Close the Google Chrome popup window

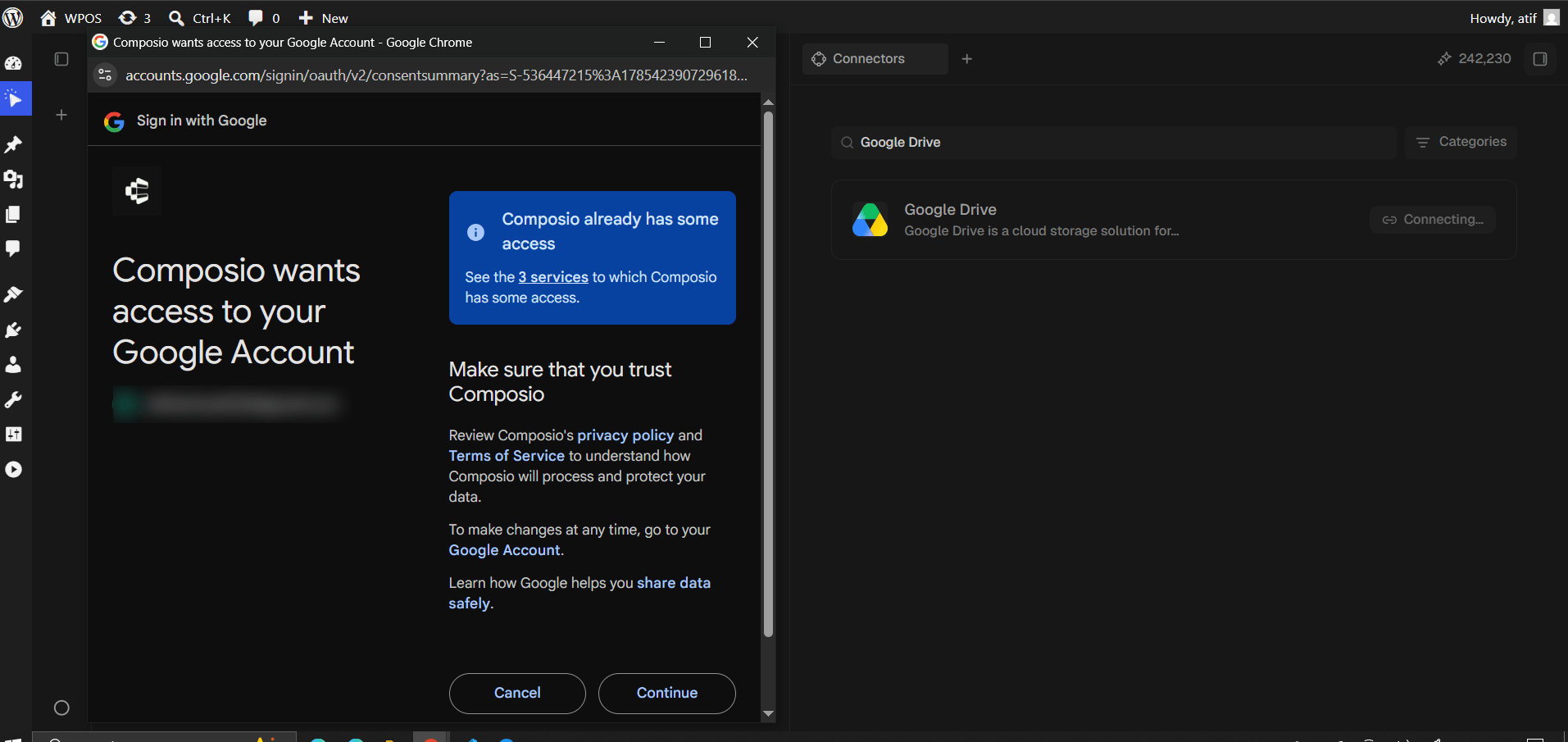coord(752,43)
